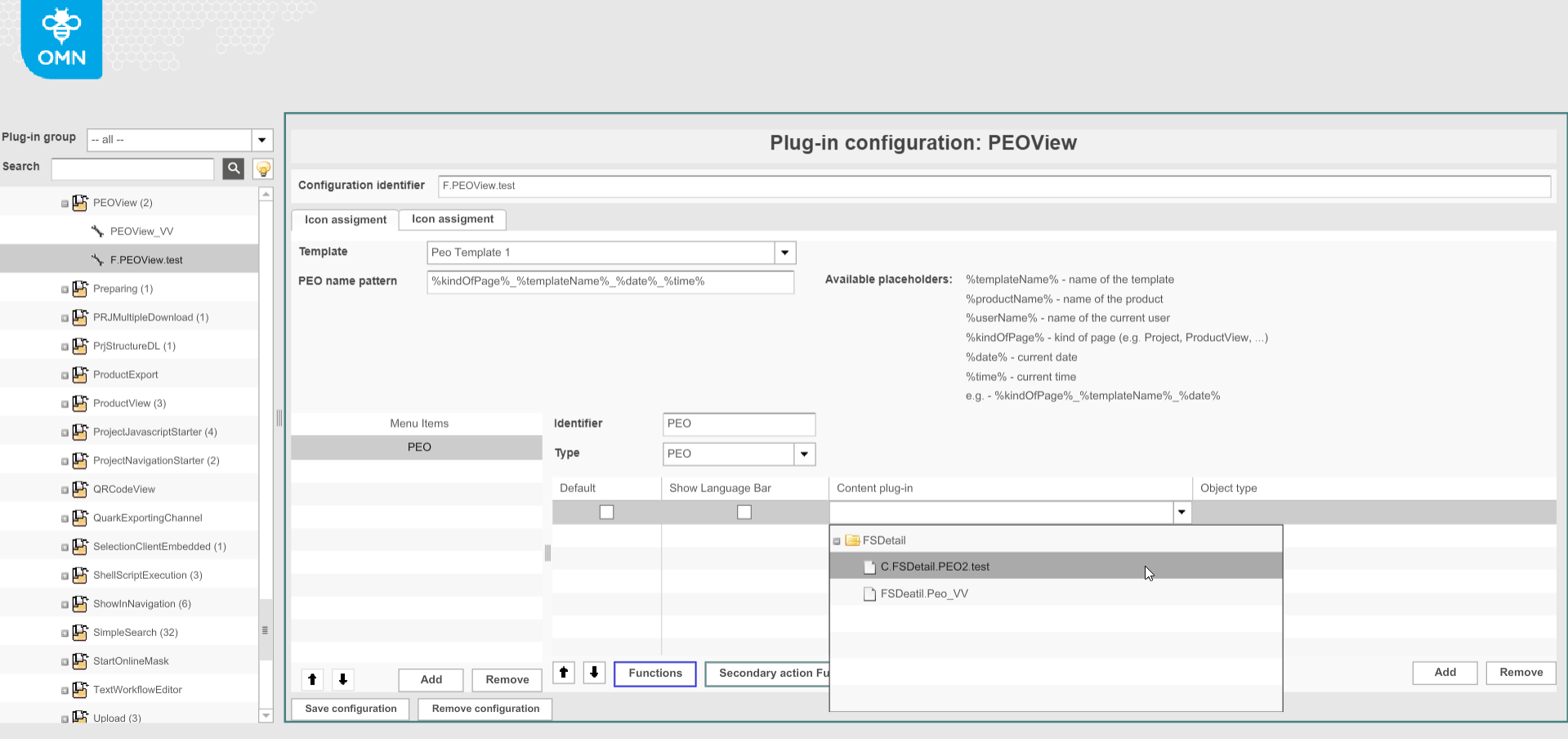Enable the Default checkbox

606,511
